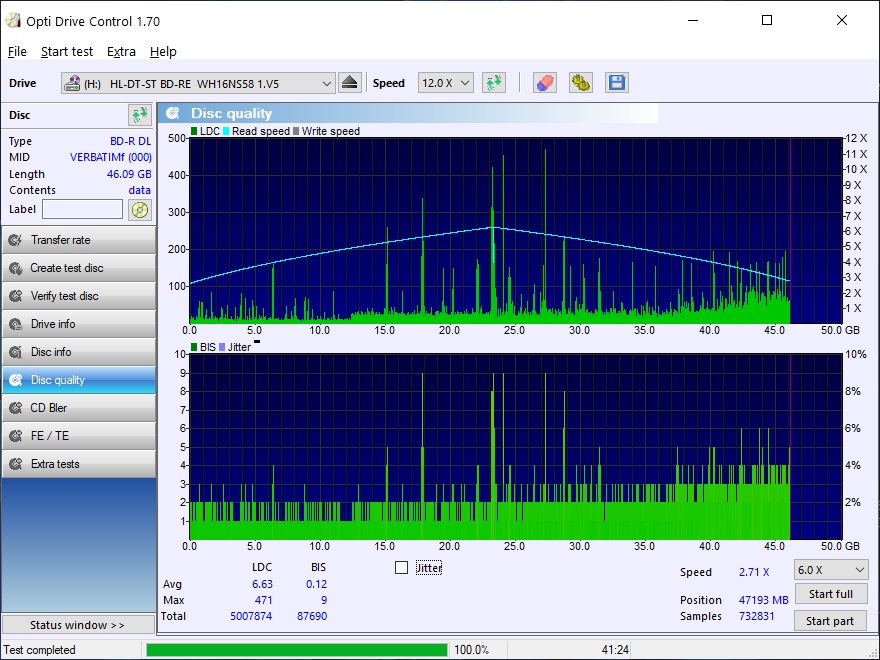Refresh disc info in Disc panel
Image resolution: width=880 pixels, height=660 pixels.
point(138,115)
